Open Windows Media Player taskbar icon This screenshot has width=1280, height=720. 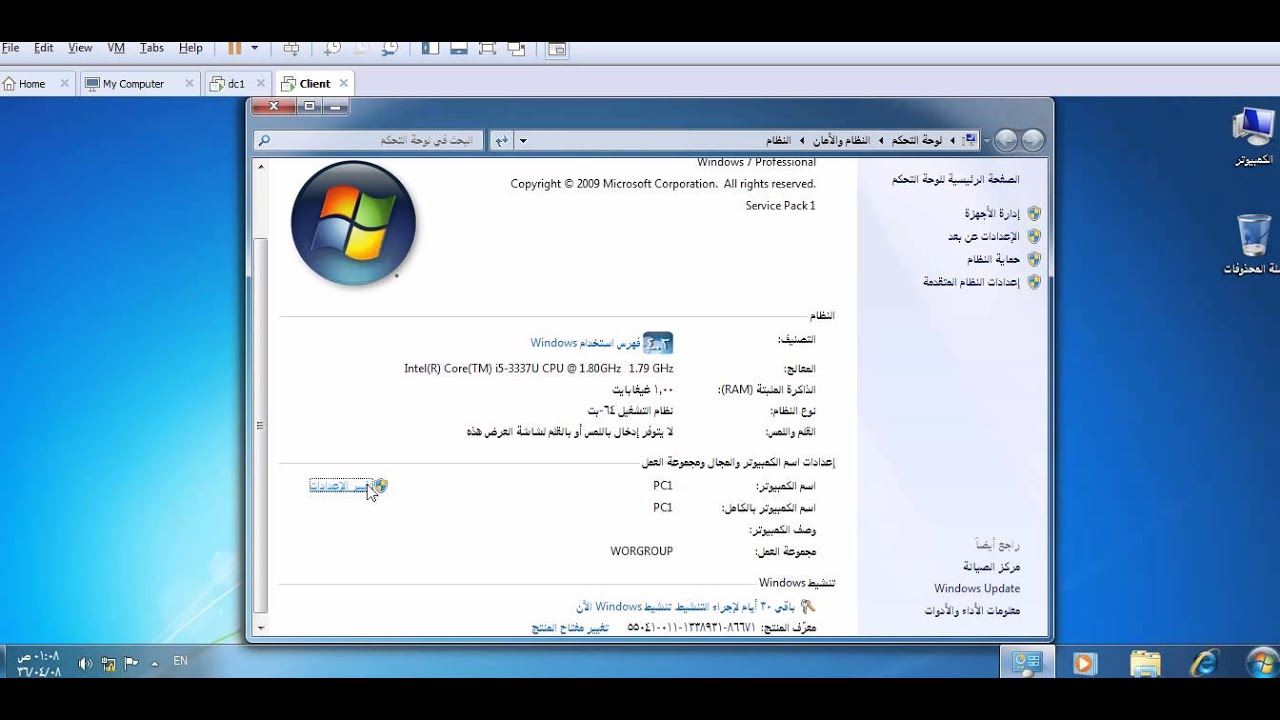(x=1084, y=663)
